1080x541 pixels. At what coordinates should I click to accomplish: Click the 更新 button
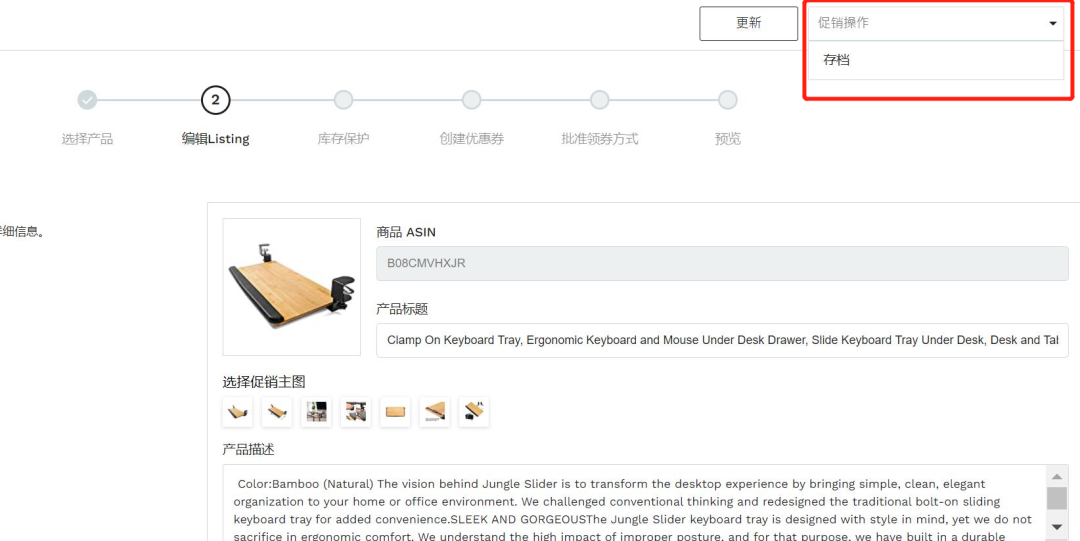pos(749,23)
